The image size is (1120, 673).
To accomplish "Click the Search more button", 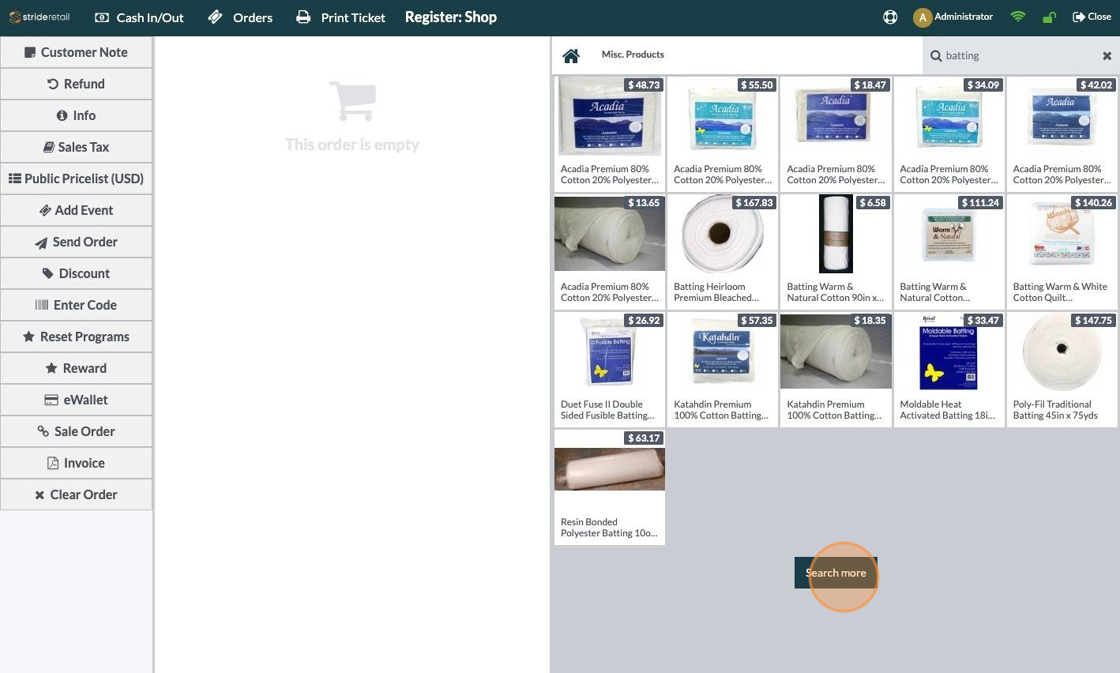I will 836,573.
